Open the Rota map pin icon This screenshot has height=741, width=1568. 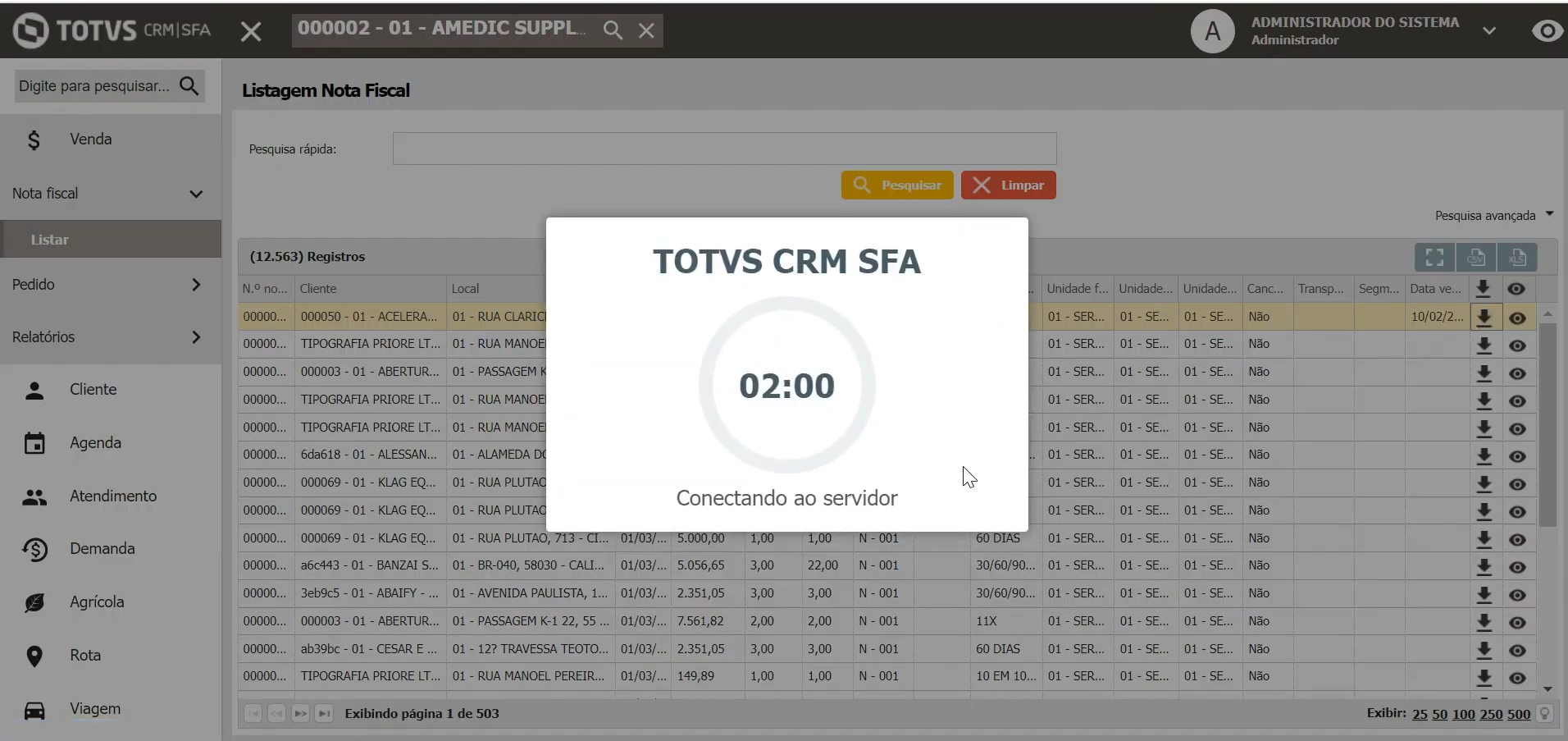[x=34, y=656]
